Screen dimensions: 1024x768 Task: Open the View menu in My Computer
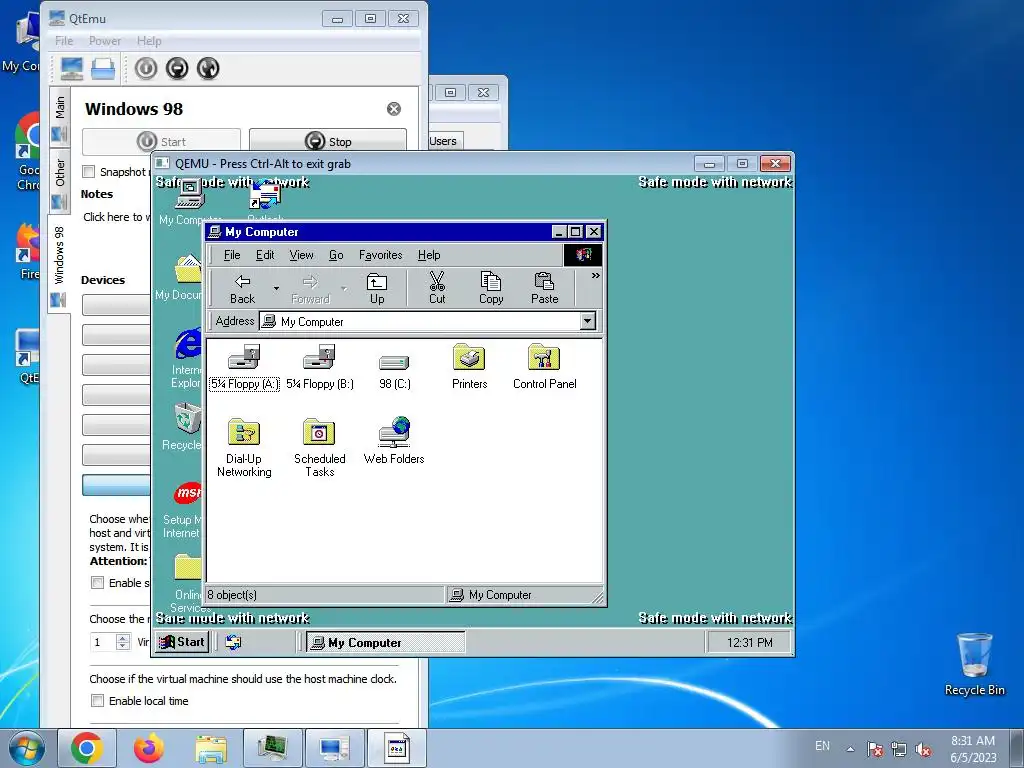pyautogui.click(x=301, y=255)
